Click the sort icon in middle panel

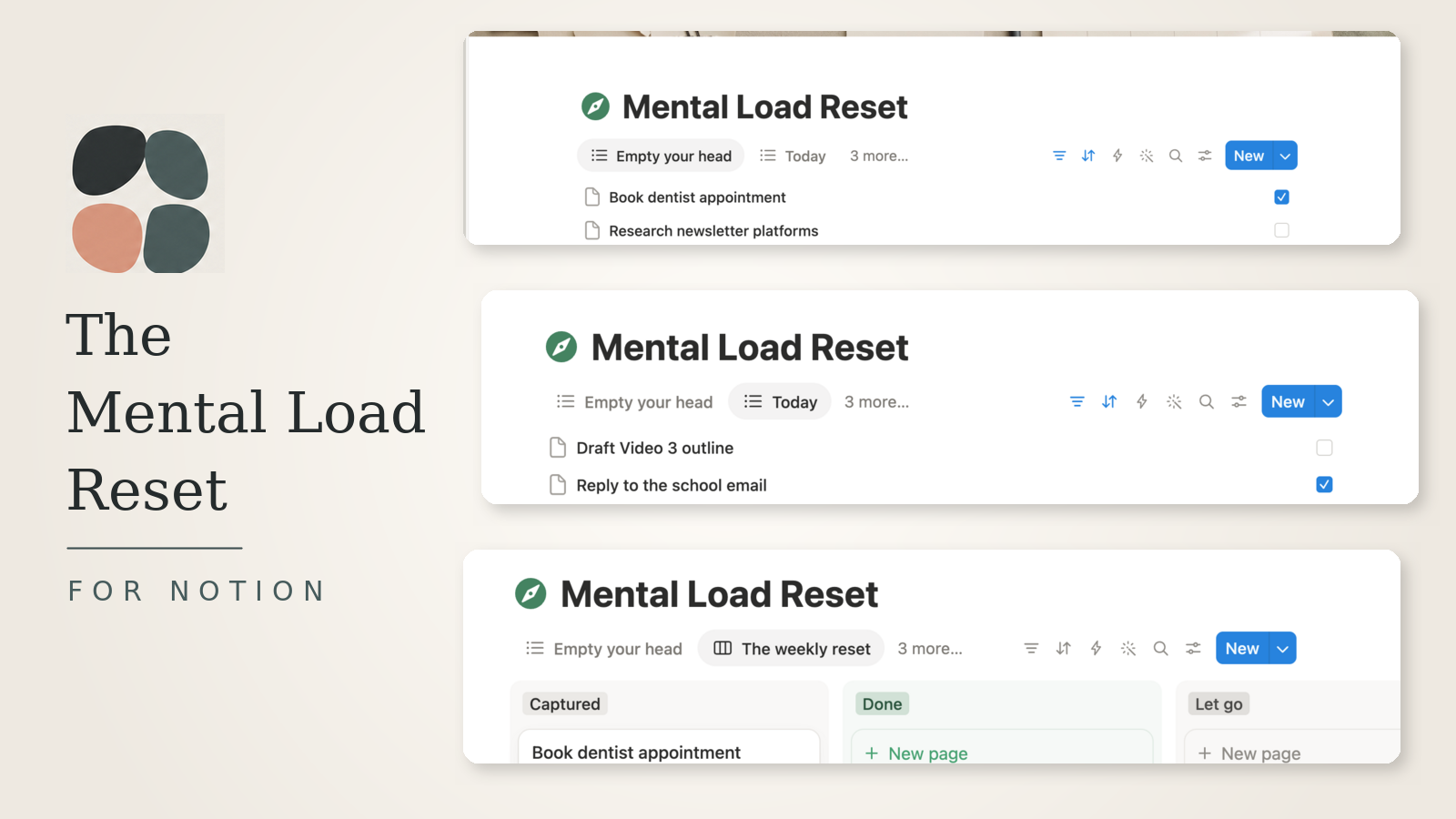point(1109,401)
